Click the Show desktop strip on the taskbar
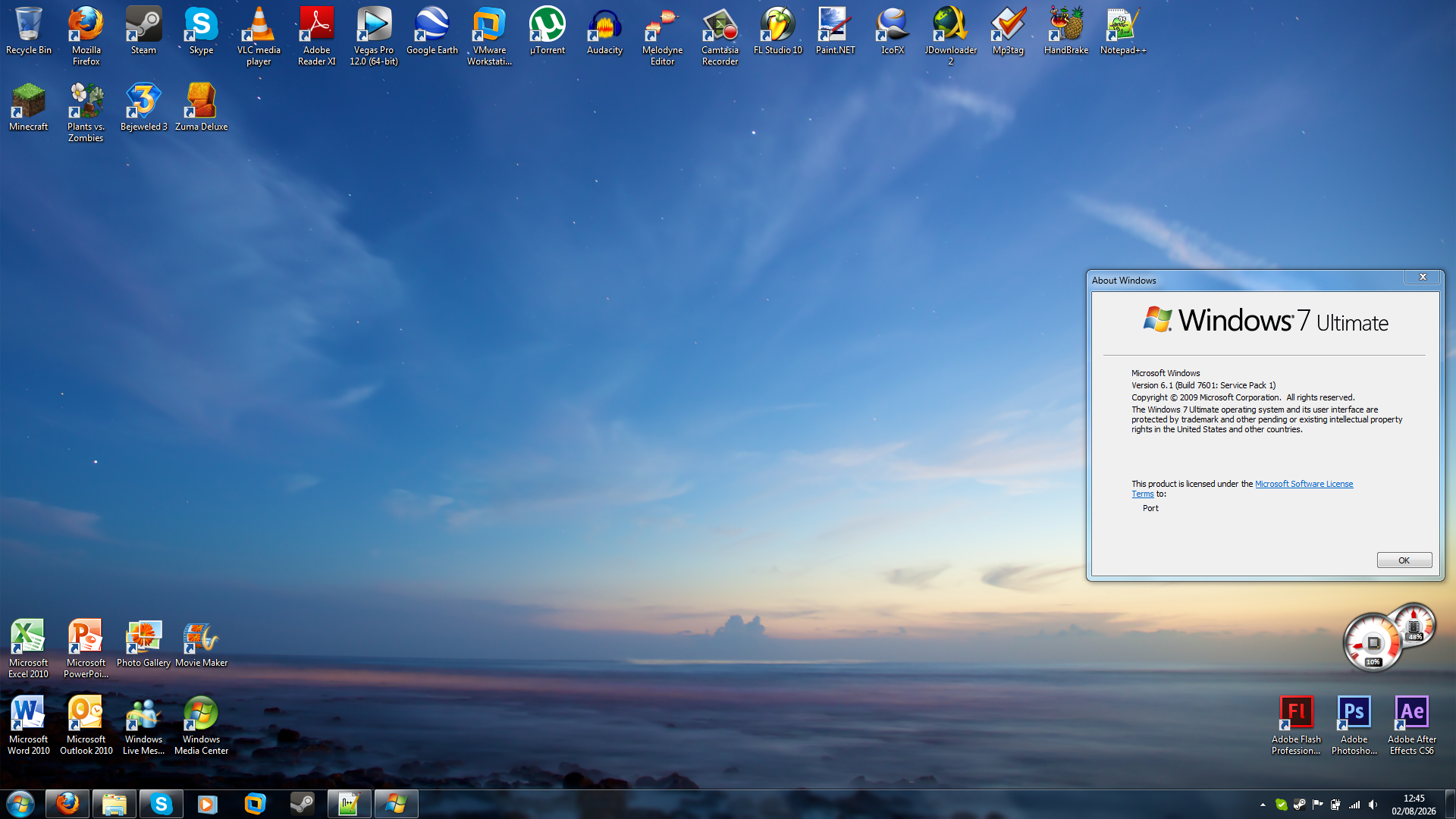 (x=1450, y=804)
